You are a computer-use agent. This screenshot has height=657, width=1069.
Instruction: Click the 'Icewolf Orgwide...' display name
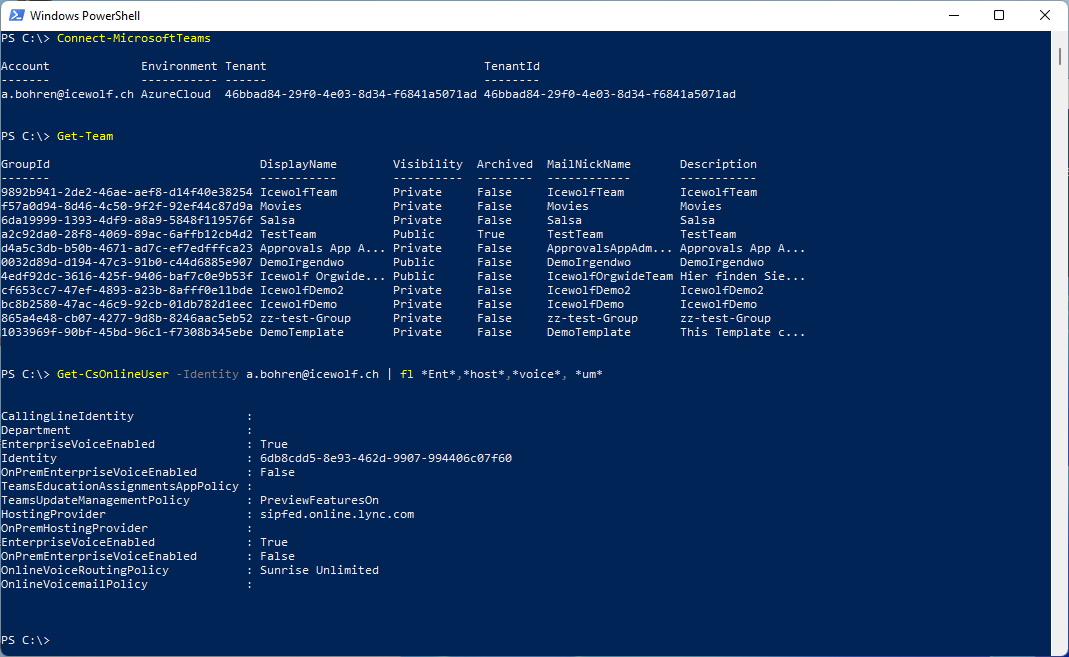(322, 276)
